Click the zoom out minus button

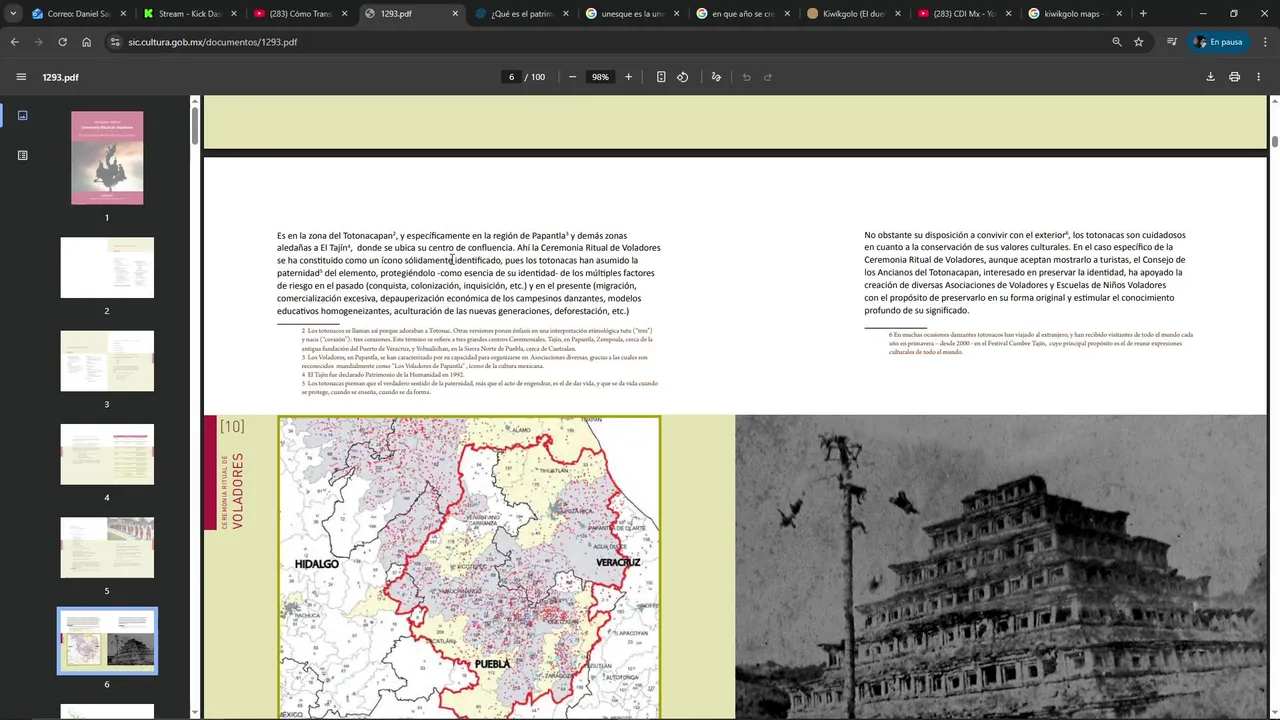(x=572, y=77)
